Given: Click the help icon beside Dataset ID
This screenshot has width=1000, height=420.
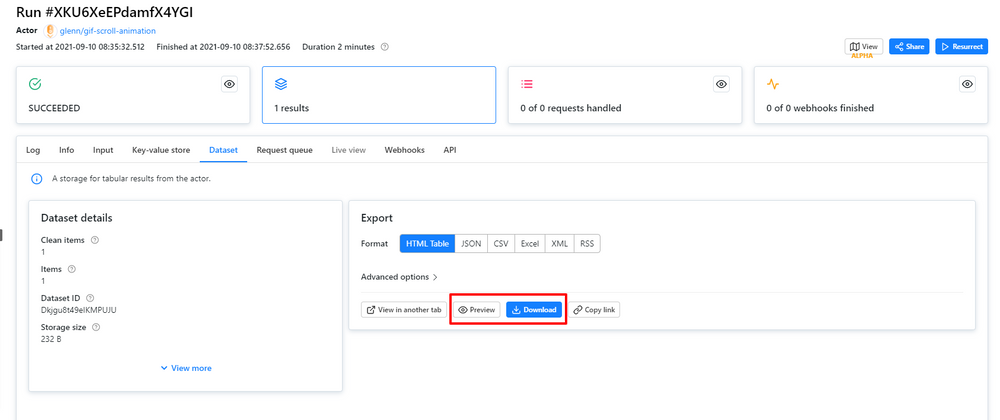Looking at the screenshot, I should click(x=90, y=298).
